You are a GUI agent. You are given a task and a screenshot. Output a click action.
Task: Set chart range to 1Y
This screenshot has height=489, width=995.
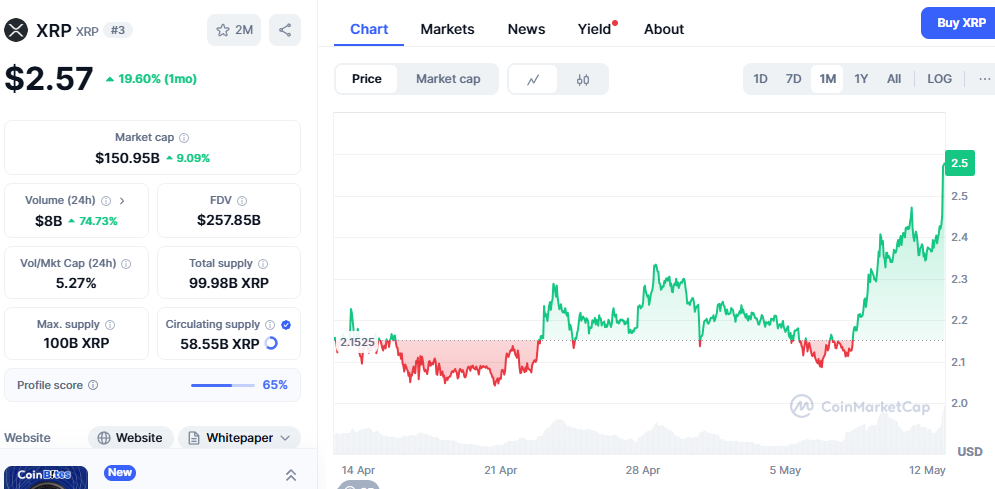(860, 79)
